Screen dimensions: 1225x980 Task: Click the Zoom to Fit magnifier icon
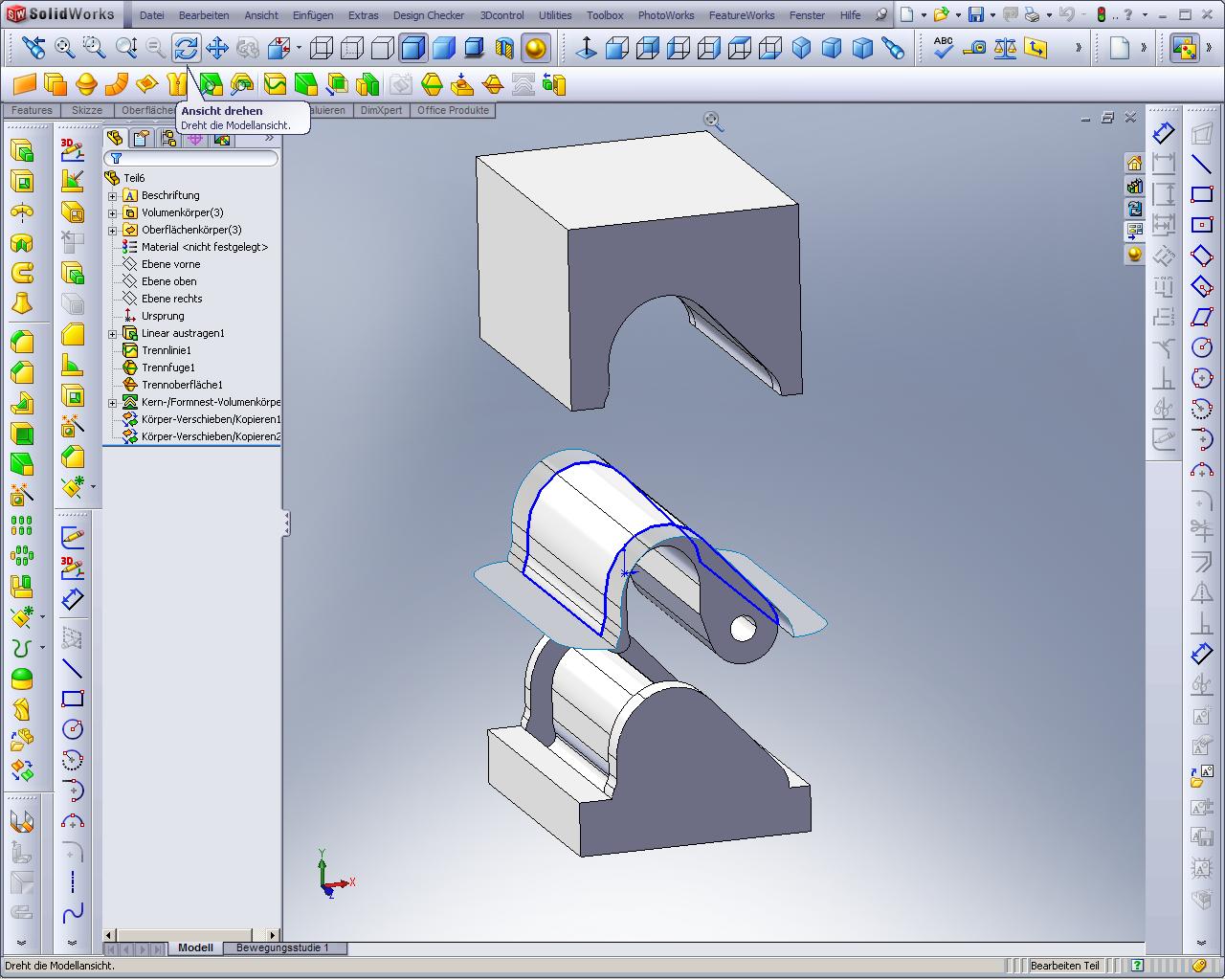(x=64, y=48)
